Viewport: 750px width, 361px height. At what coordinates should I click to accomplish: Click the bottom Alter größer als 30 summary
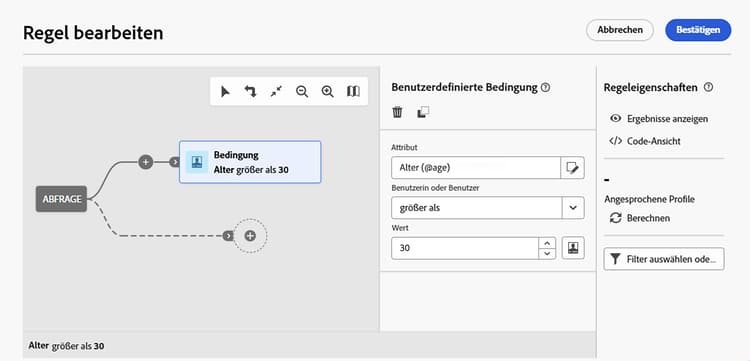[66, 345]
